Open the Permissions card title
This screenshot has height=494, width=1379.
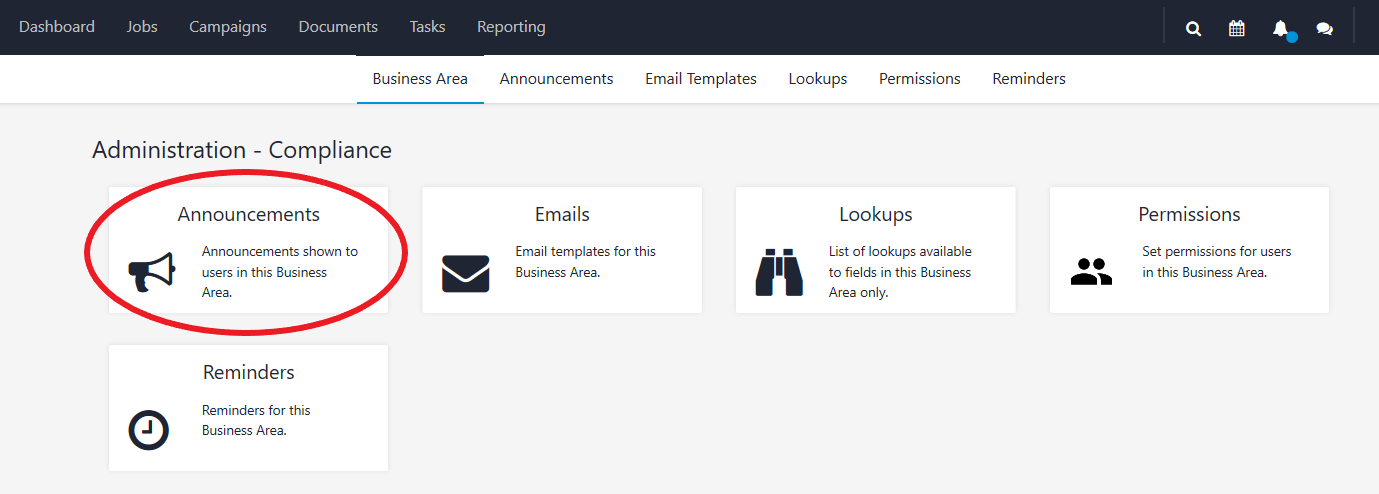click(x=1189, y=214)
